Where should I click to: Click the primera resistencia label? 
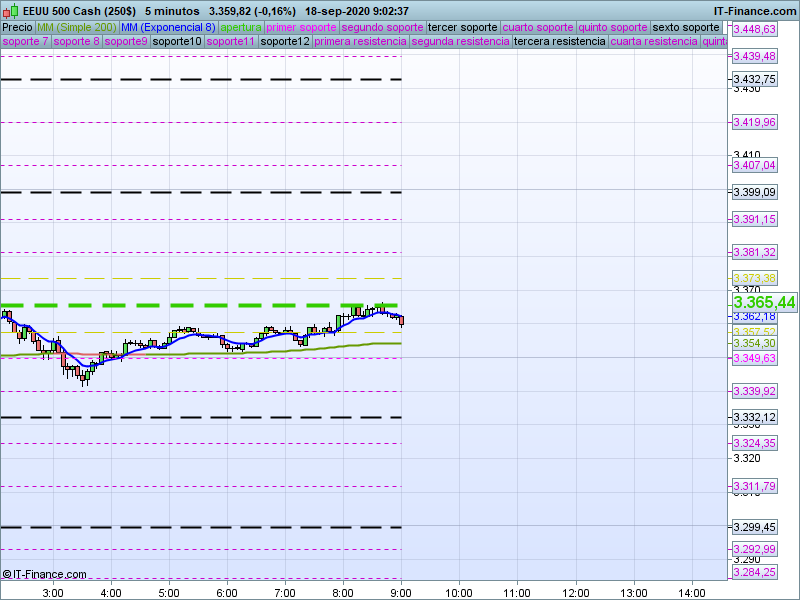point(360,42)
